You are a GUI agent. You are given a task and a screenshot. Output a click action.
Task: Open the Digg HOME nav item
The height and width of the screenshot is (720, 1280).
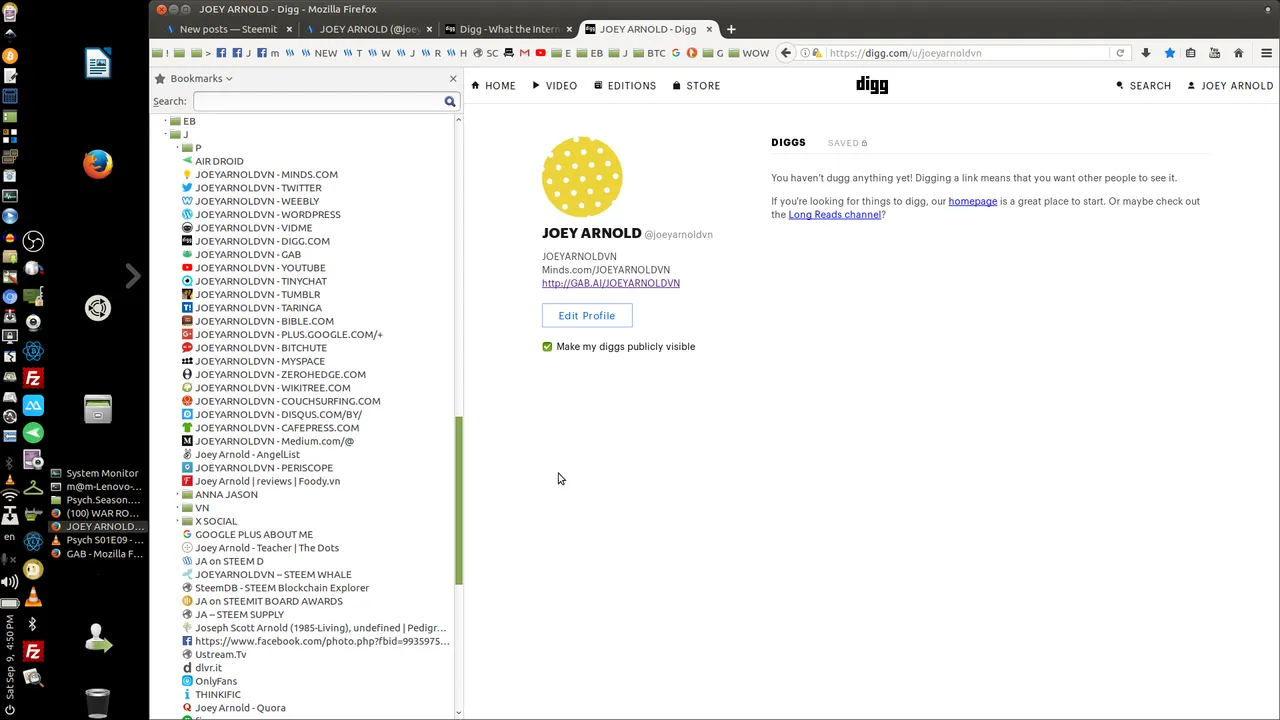pos(494,86)
